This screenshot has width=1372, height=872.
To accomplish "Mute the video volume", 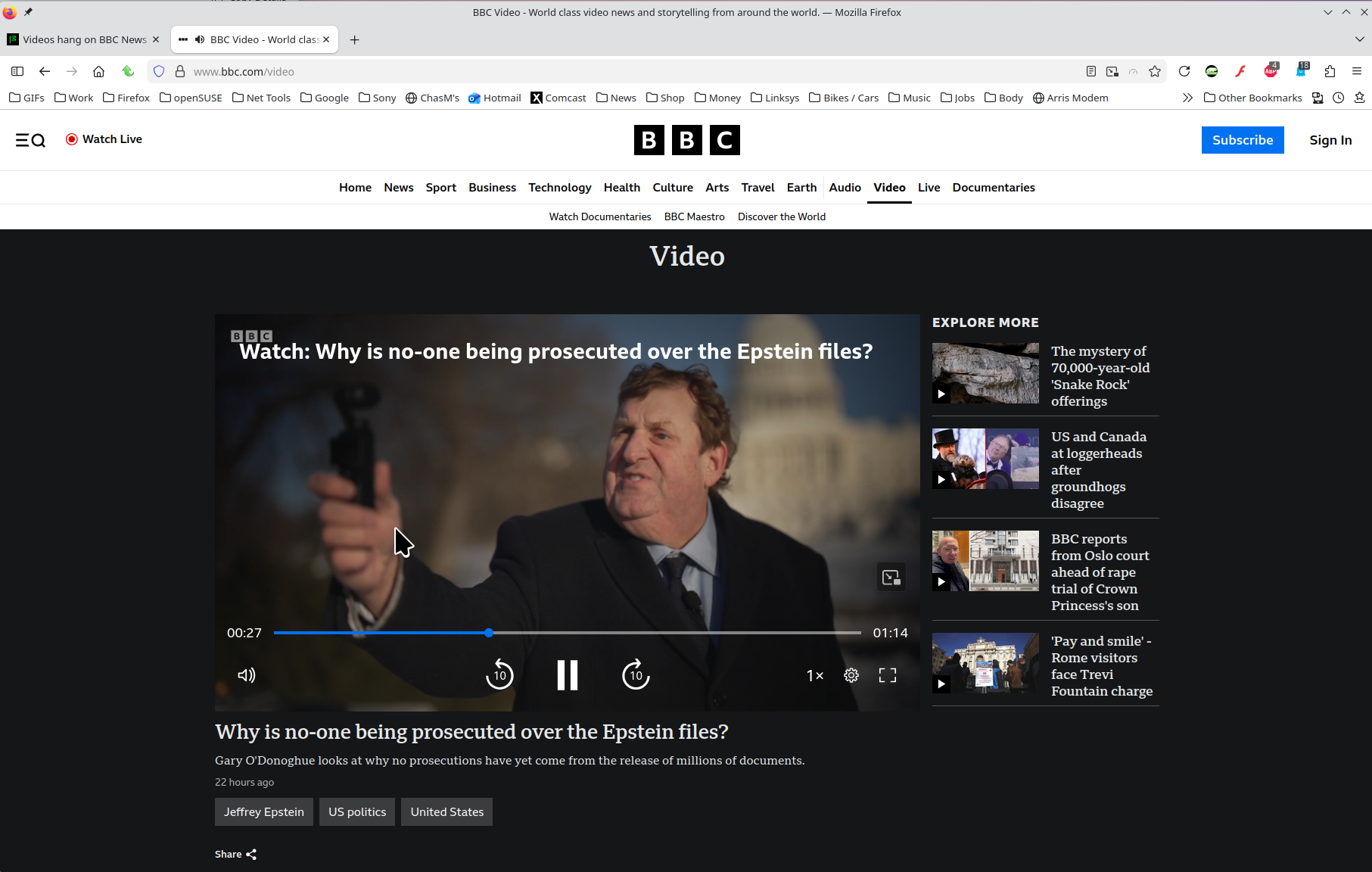I will click(247, 675).
